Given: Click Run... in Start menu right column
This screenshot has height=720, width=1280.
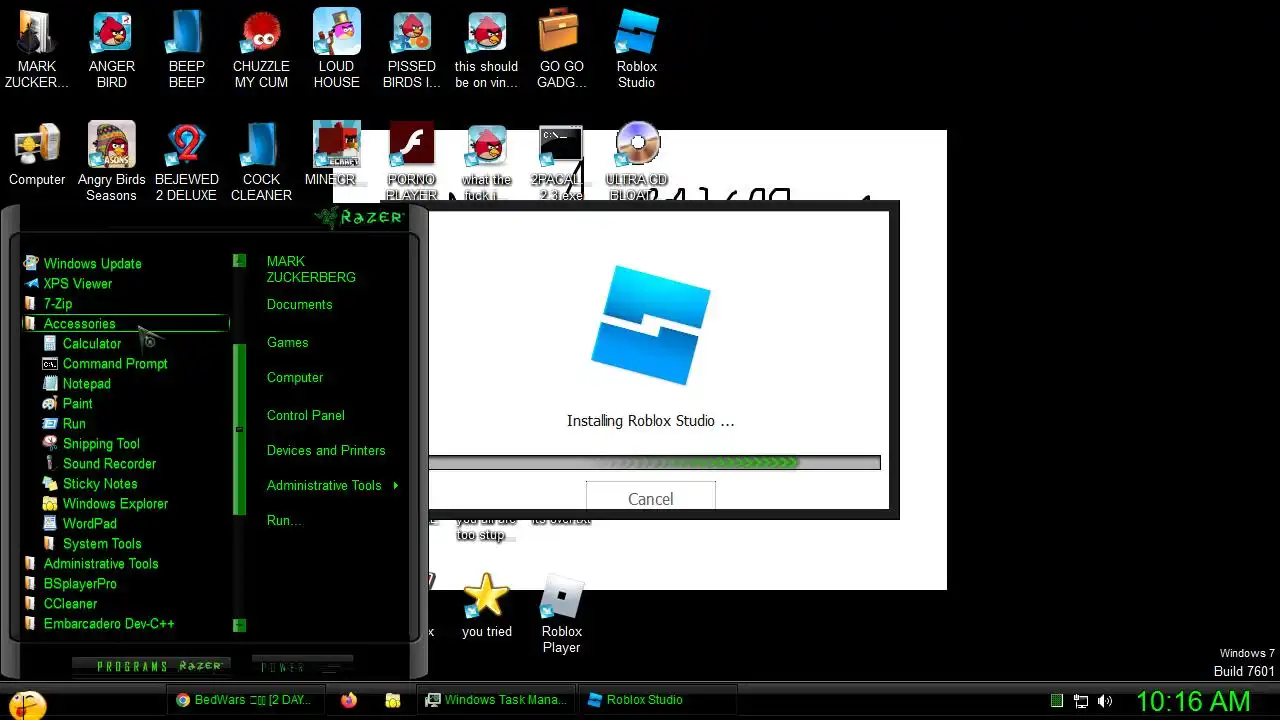Looking at the screenshot, I should [x=284, y=520].
